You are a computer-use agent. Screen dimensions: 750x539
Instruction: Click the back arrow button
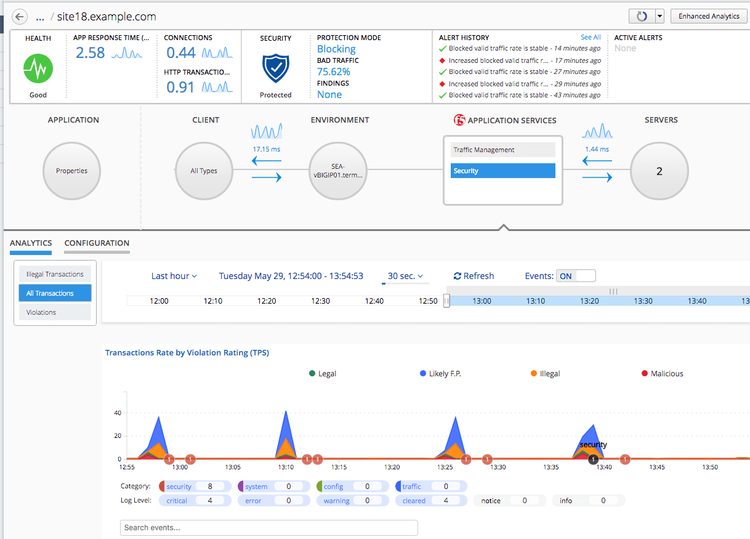19,17
